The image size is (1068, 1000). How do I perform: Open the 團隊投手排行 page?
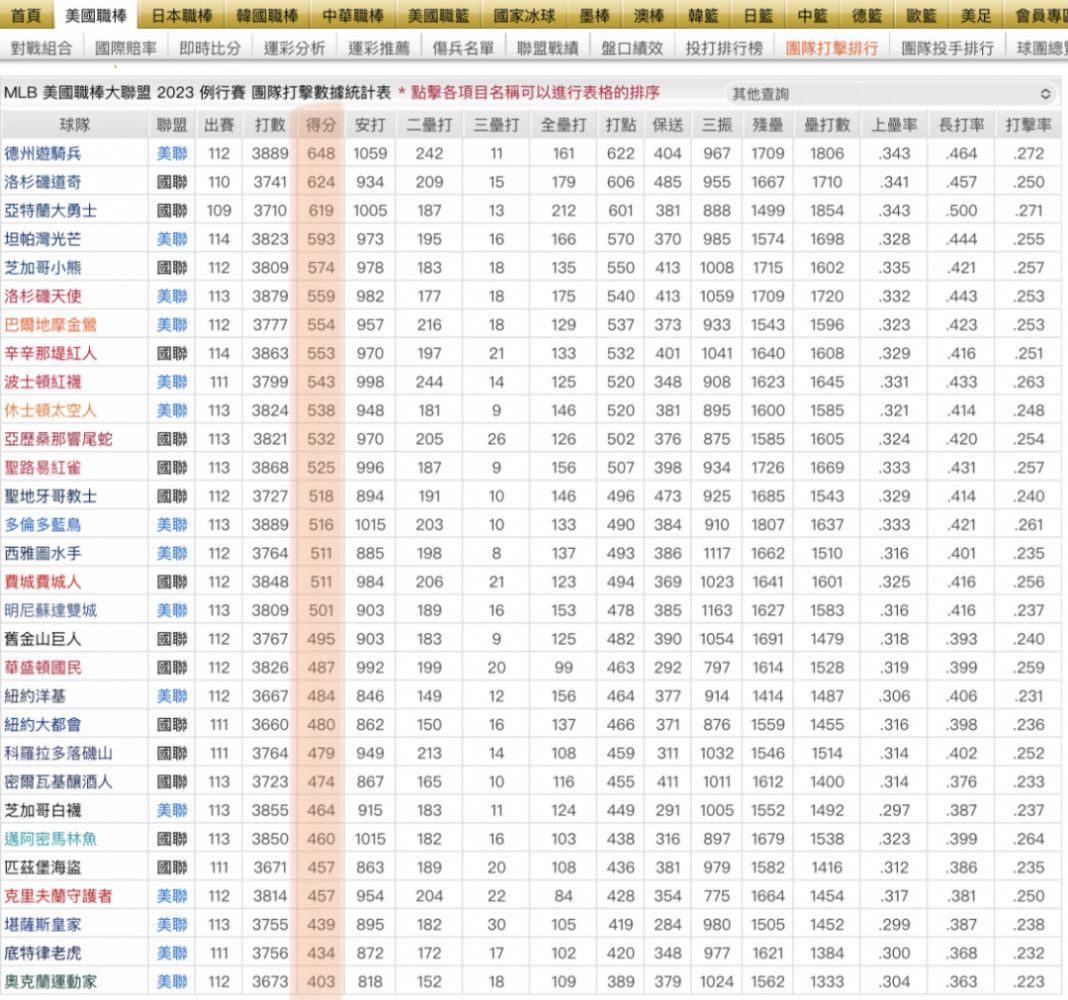click(x=948, y=48)
